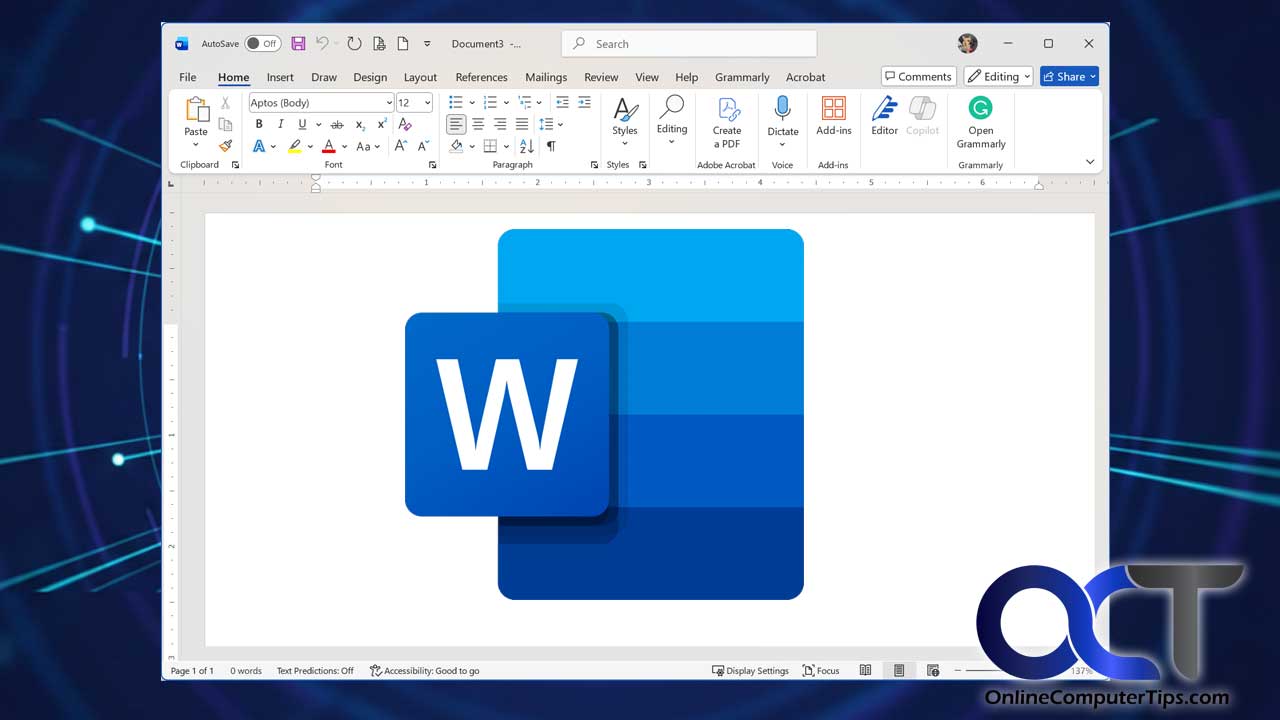Switch to the Insert tab
Image resolution: width=1280 pixels, height=720 pixels.
coord(280,77)
